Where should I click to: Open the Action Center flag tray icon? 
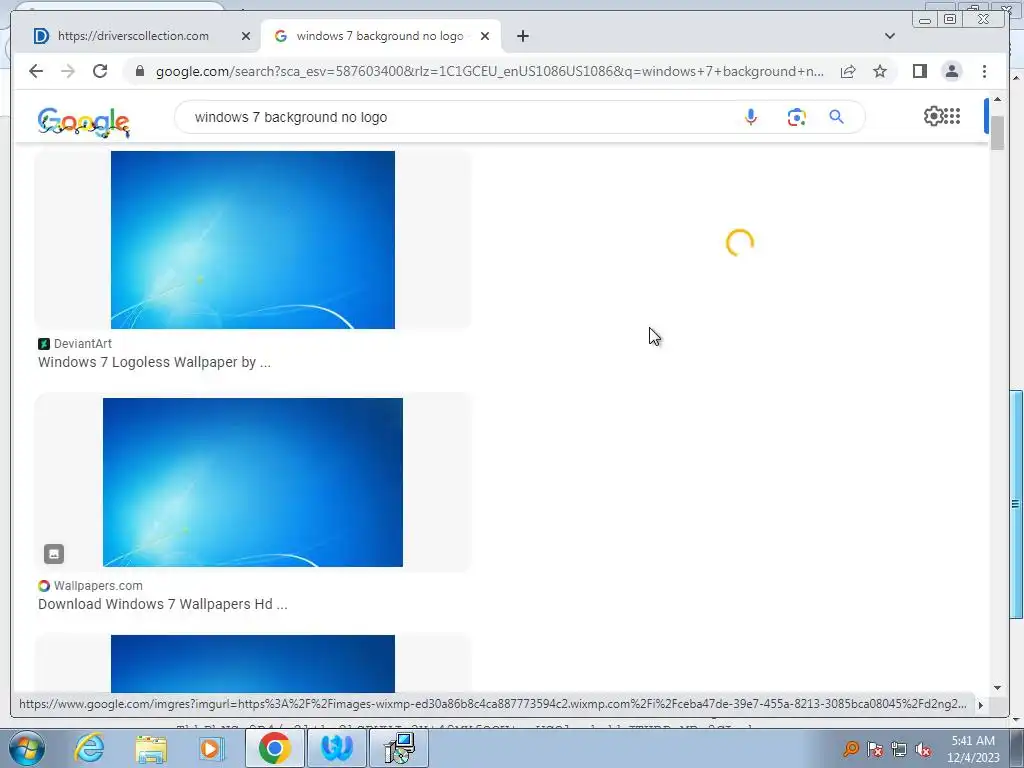[x=875, y=749]
